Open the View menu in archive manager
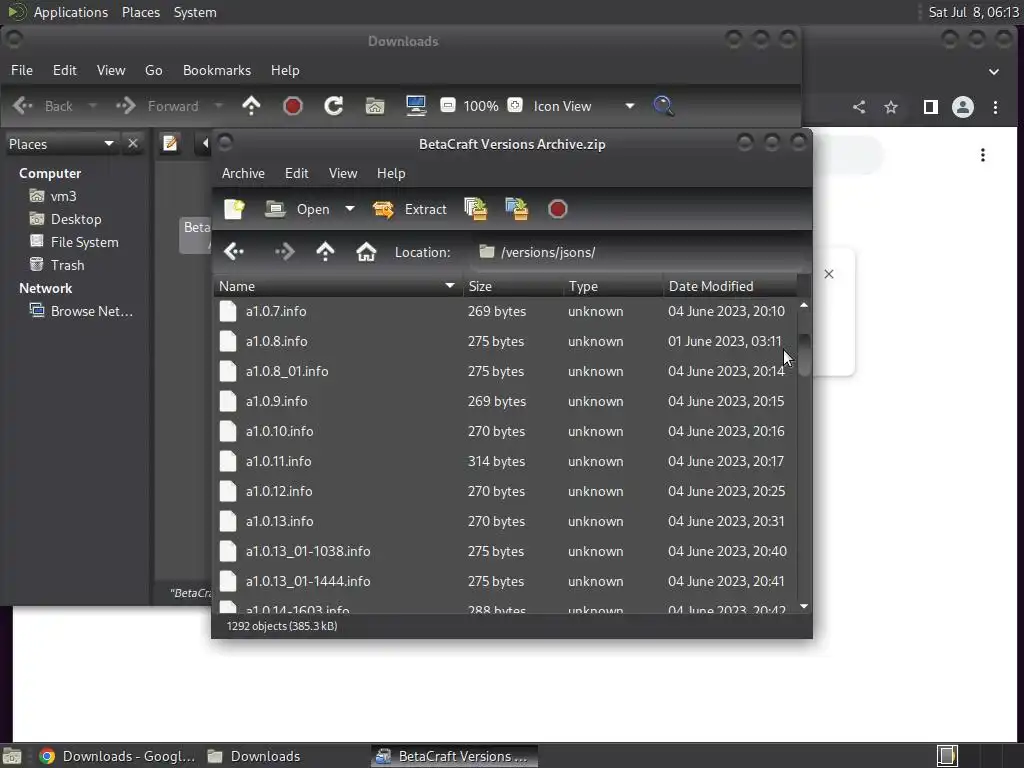This screenshot has height=768, width=1024. [x=343, y=173]
